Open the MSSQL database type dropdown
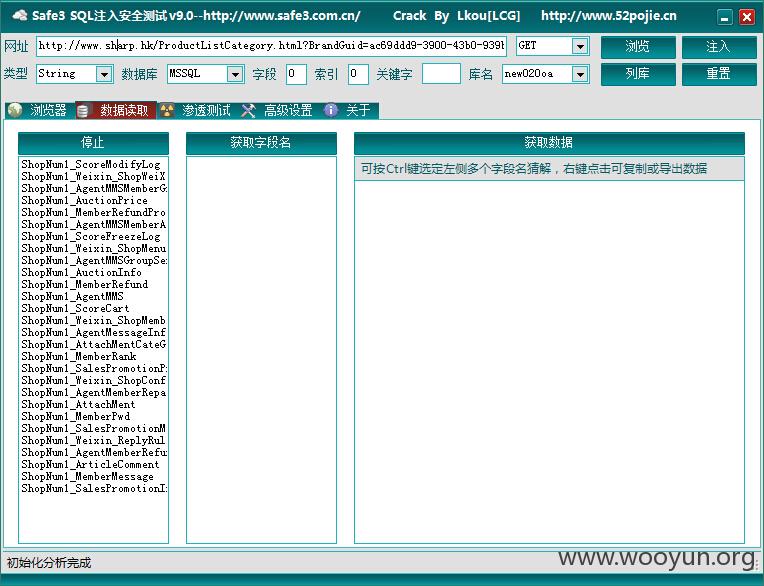Viewport: 764px width, 586px height. point(235,74)
